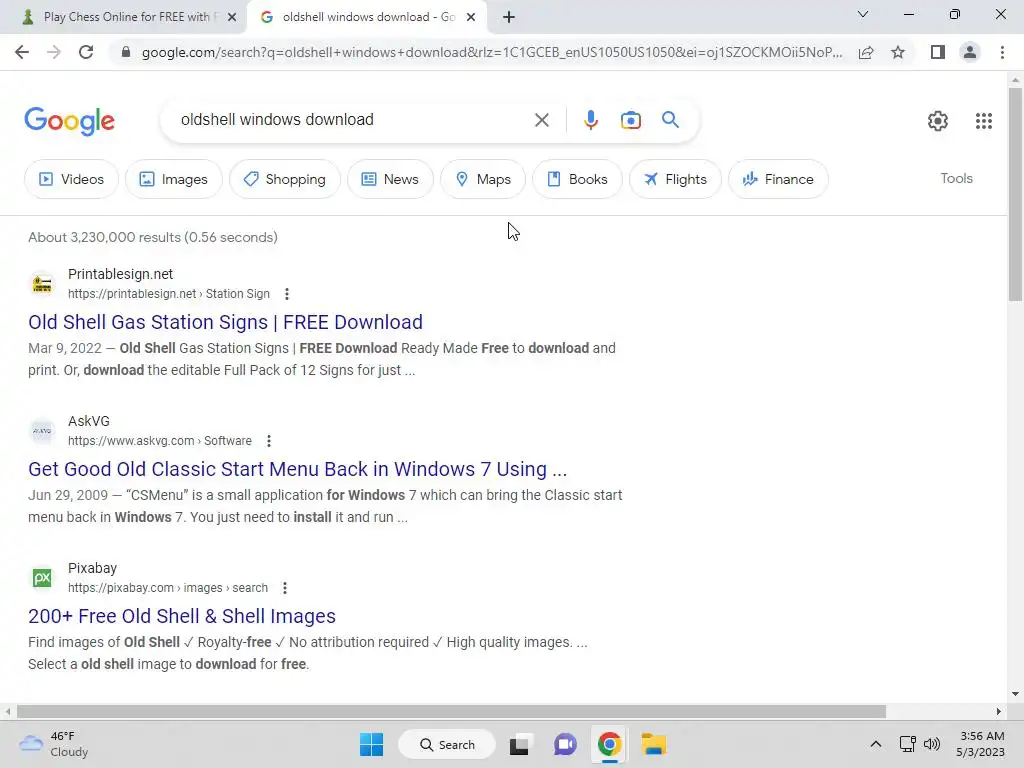Go to Google homepage logo

coord(69,121)
